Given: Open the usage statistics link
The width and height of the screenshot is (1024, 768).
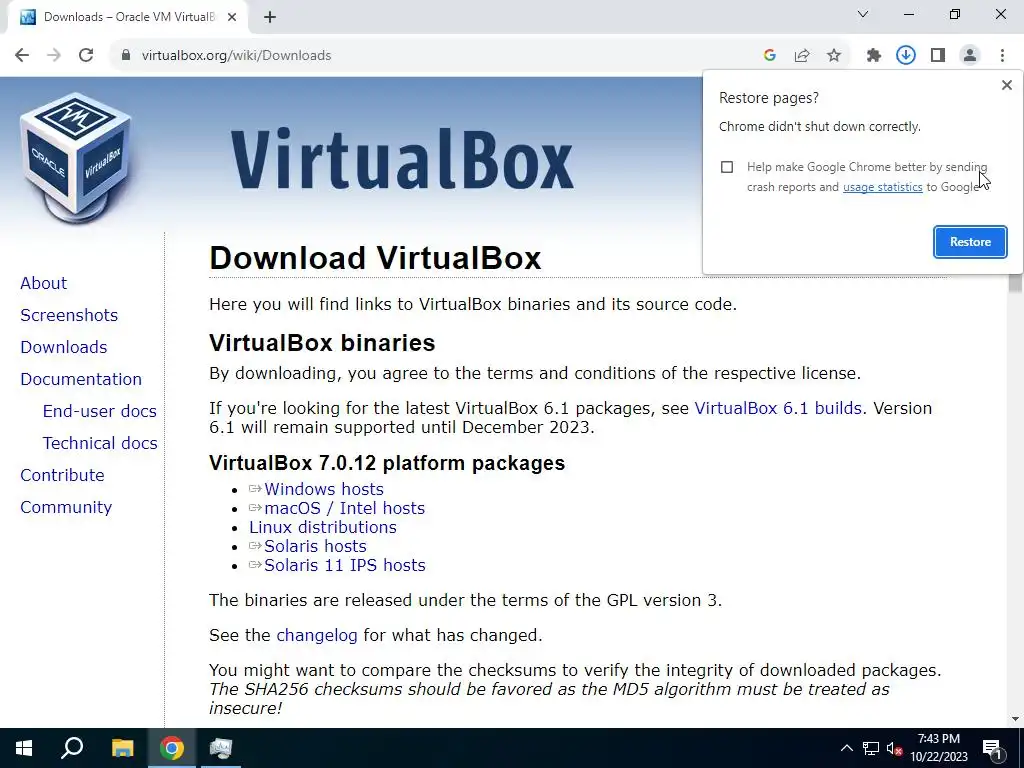Looking at the screenshot, I should (882, 187).
